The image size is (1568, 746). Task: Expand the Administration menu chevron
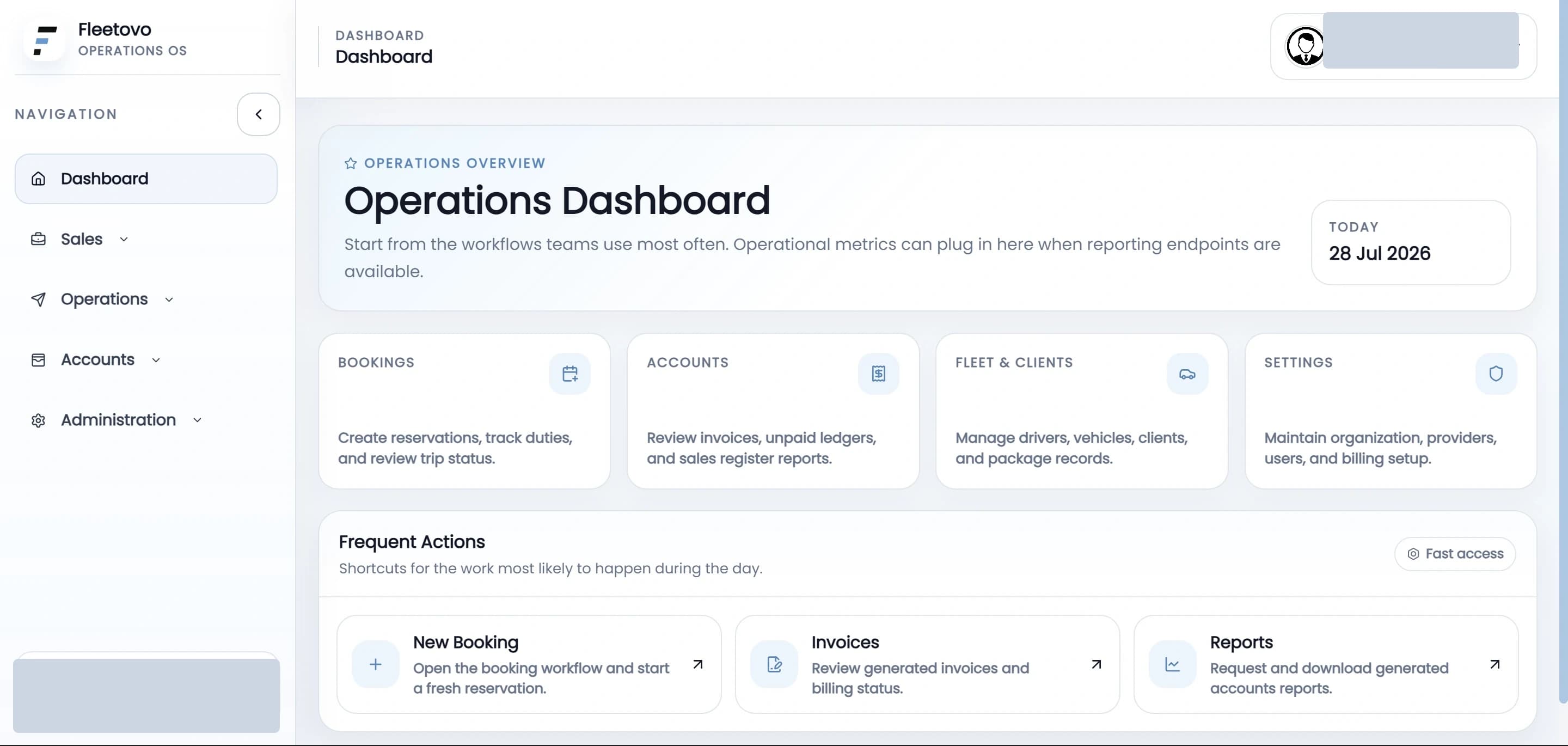197,420
